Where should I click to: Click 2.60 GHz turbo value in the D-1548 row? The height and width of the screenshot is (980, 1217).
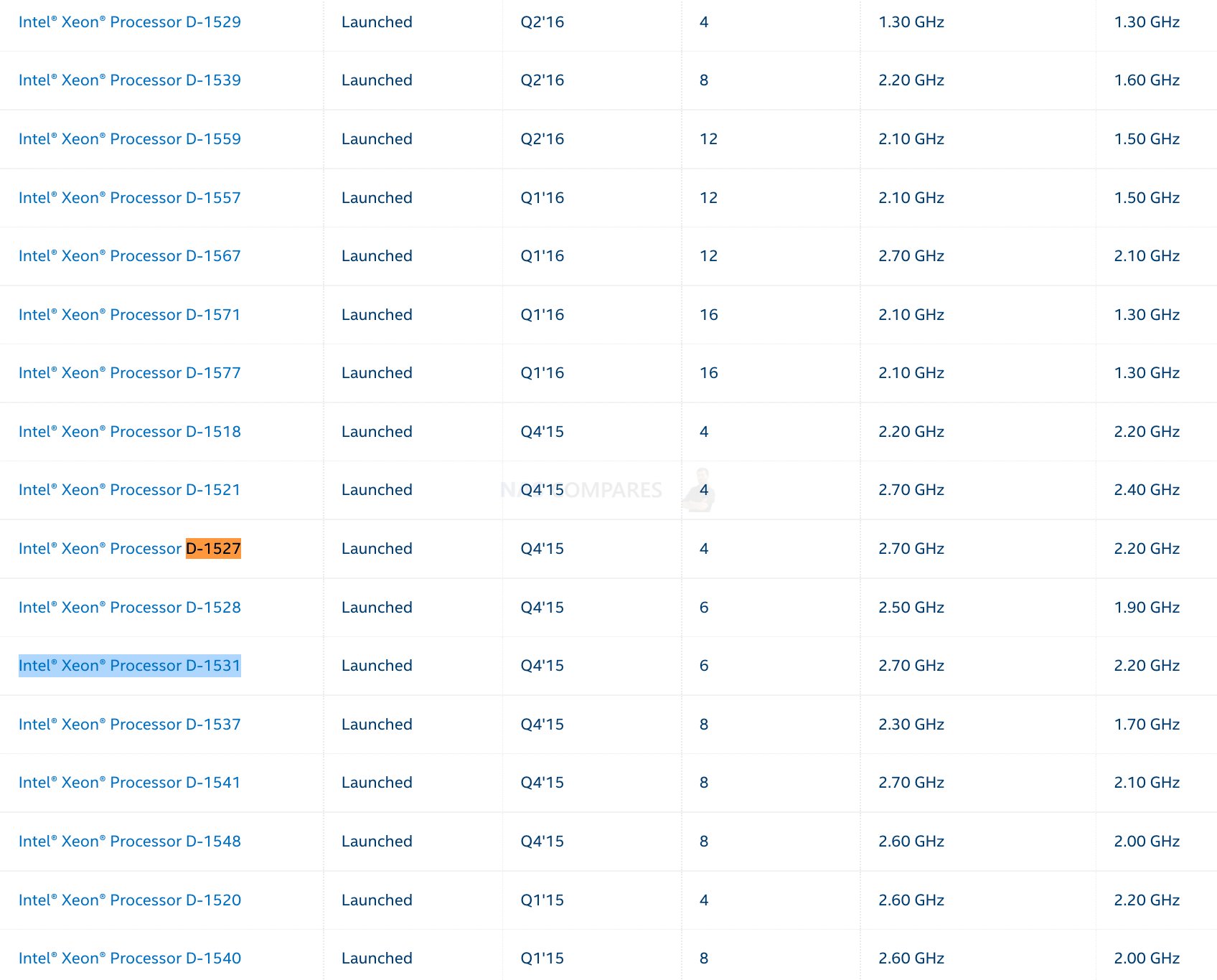coord(911,842)
